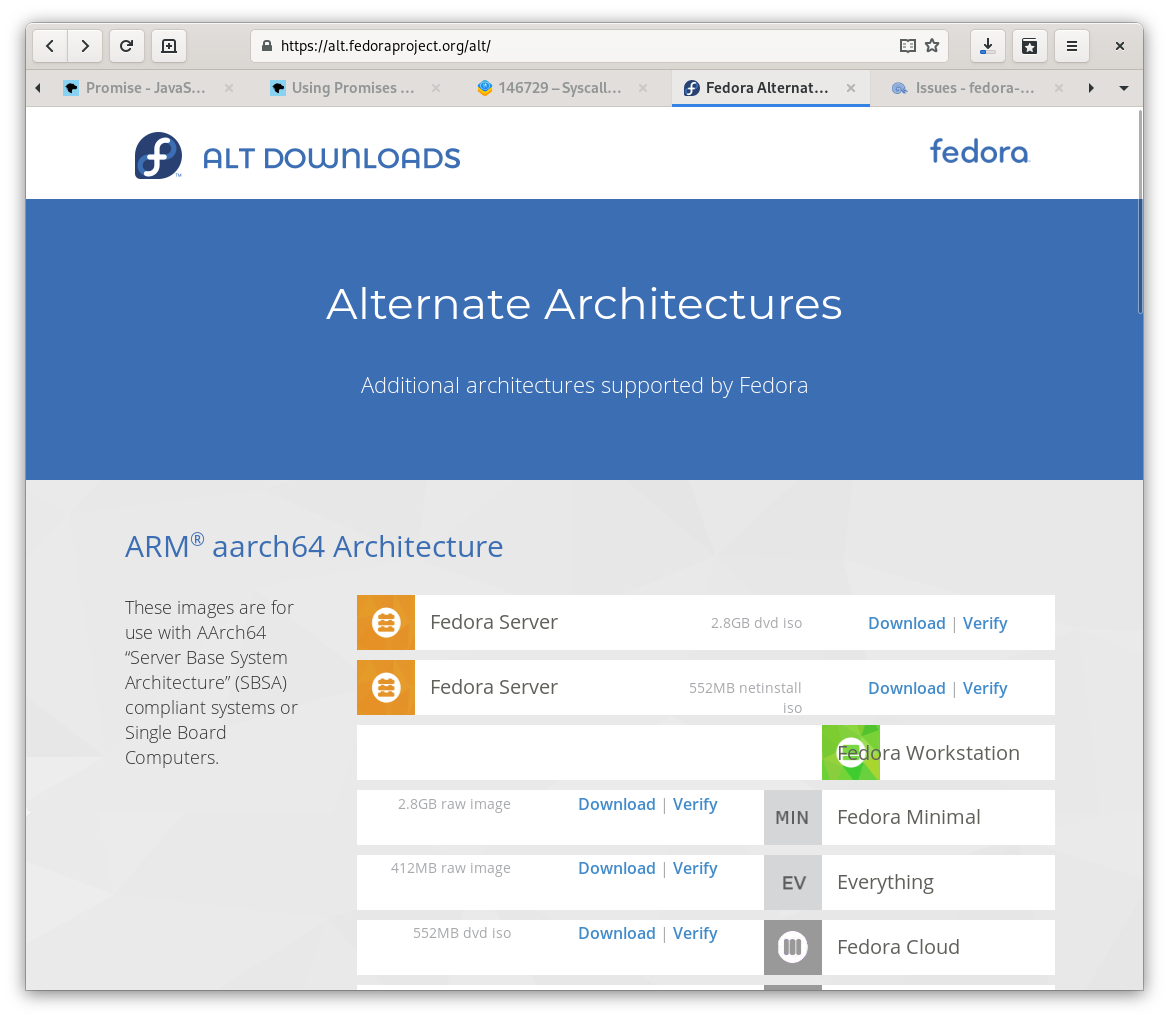Go back with the browser back arrow
The image size is (1169, 1019).
point(50,46)
